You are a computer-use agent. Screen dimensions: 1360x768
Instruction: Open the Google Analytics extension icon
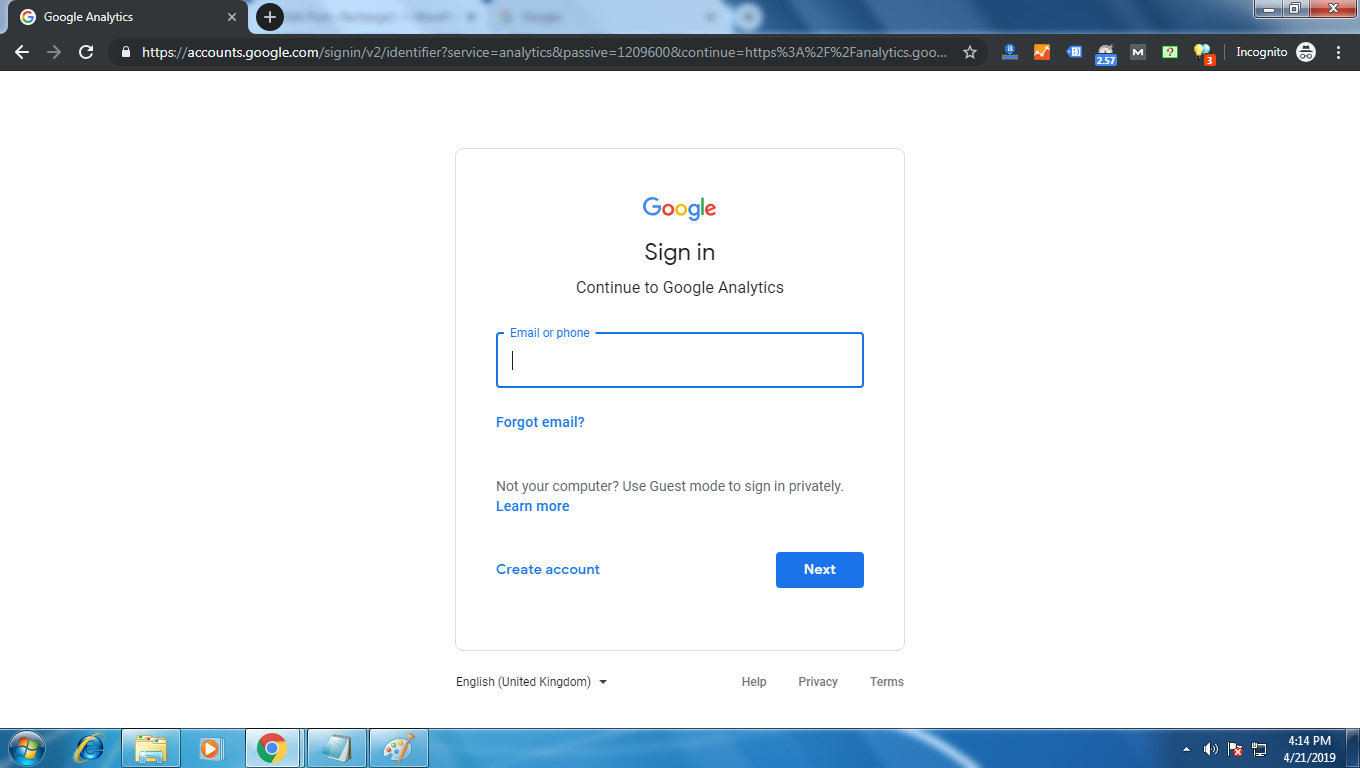pyautogui.click(x=1042, y=52)
